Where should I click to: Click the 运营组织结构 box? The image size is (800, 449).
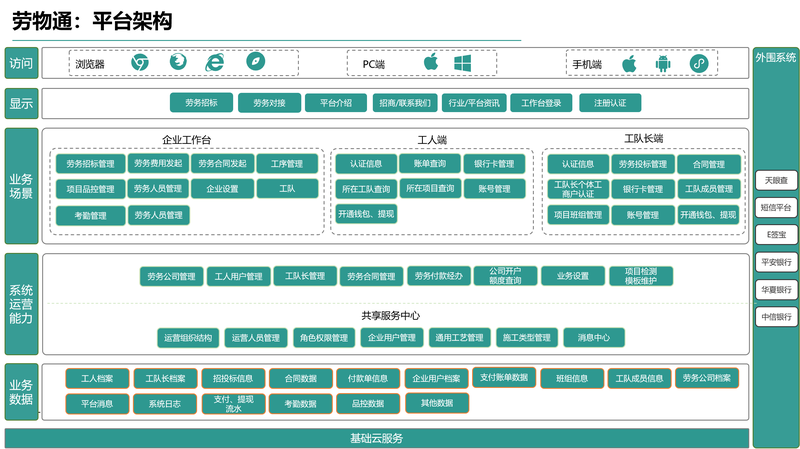(188, 338)
